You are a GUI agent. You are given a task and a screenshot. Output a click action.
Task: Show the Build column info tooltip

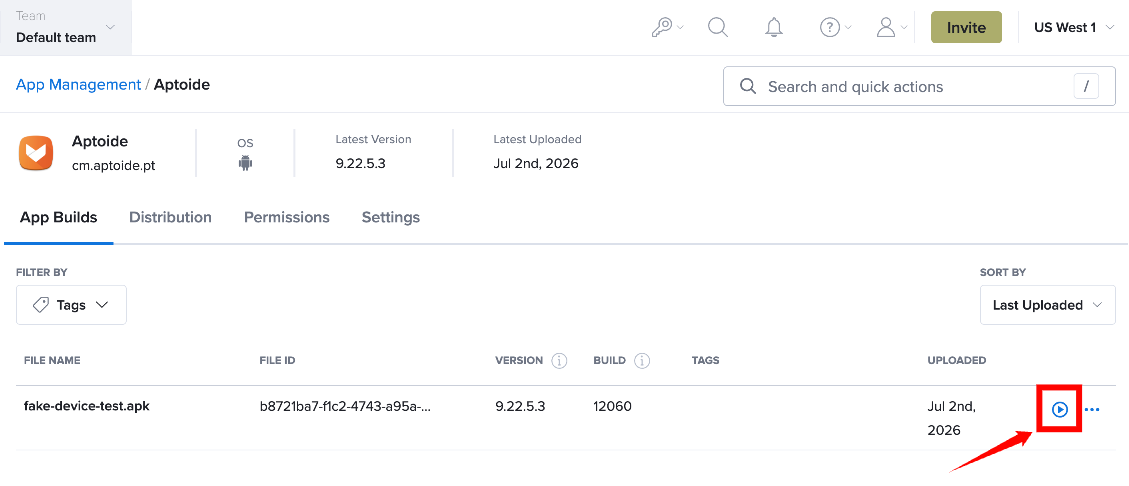point(642,360)
